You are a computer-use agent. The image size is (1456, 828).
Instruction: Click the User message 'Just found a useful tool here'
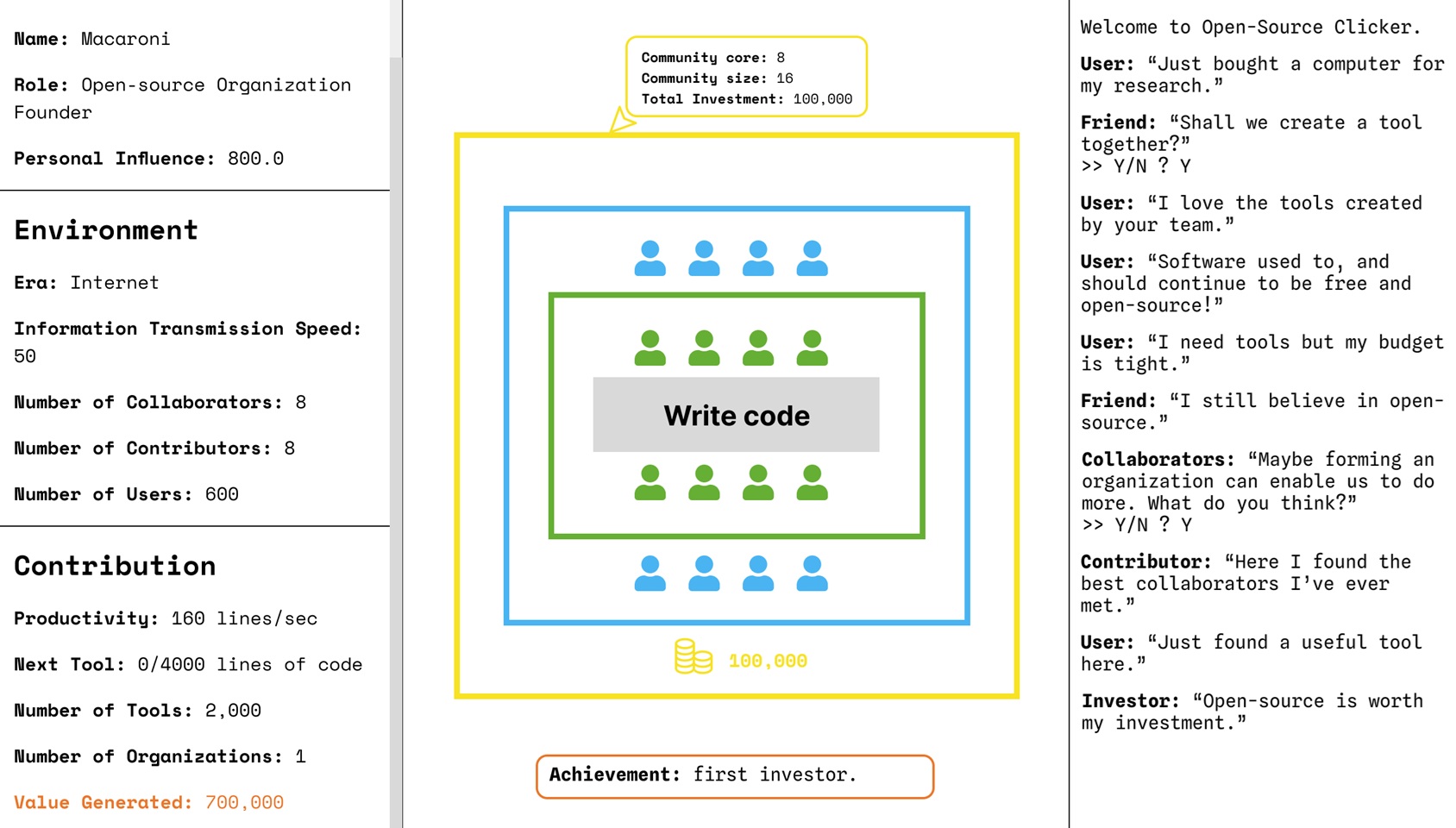tap(1252, 653)
